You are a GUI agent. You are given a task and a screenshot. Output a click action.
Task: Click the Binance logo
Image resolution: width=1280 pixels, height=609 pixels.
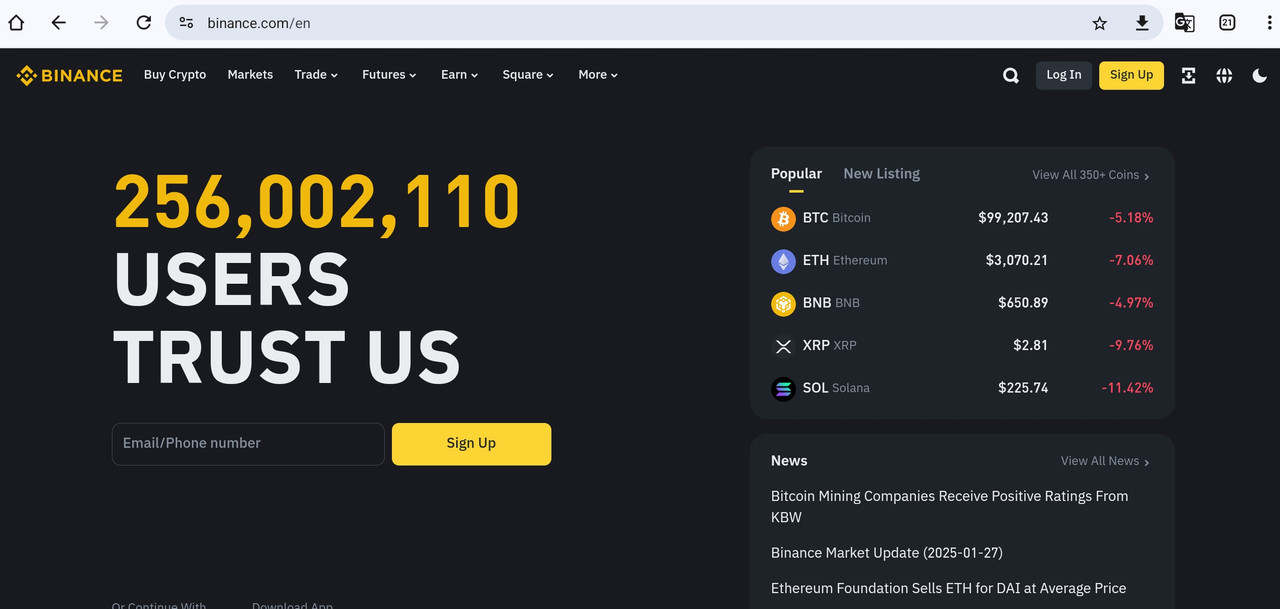69,75
